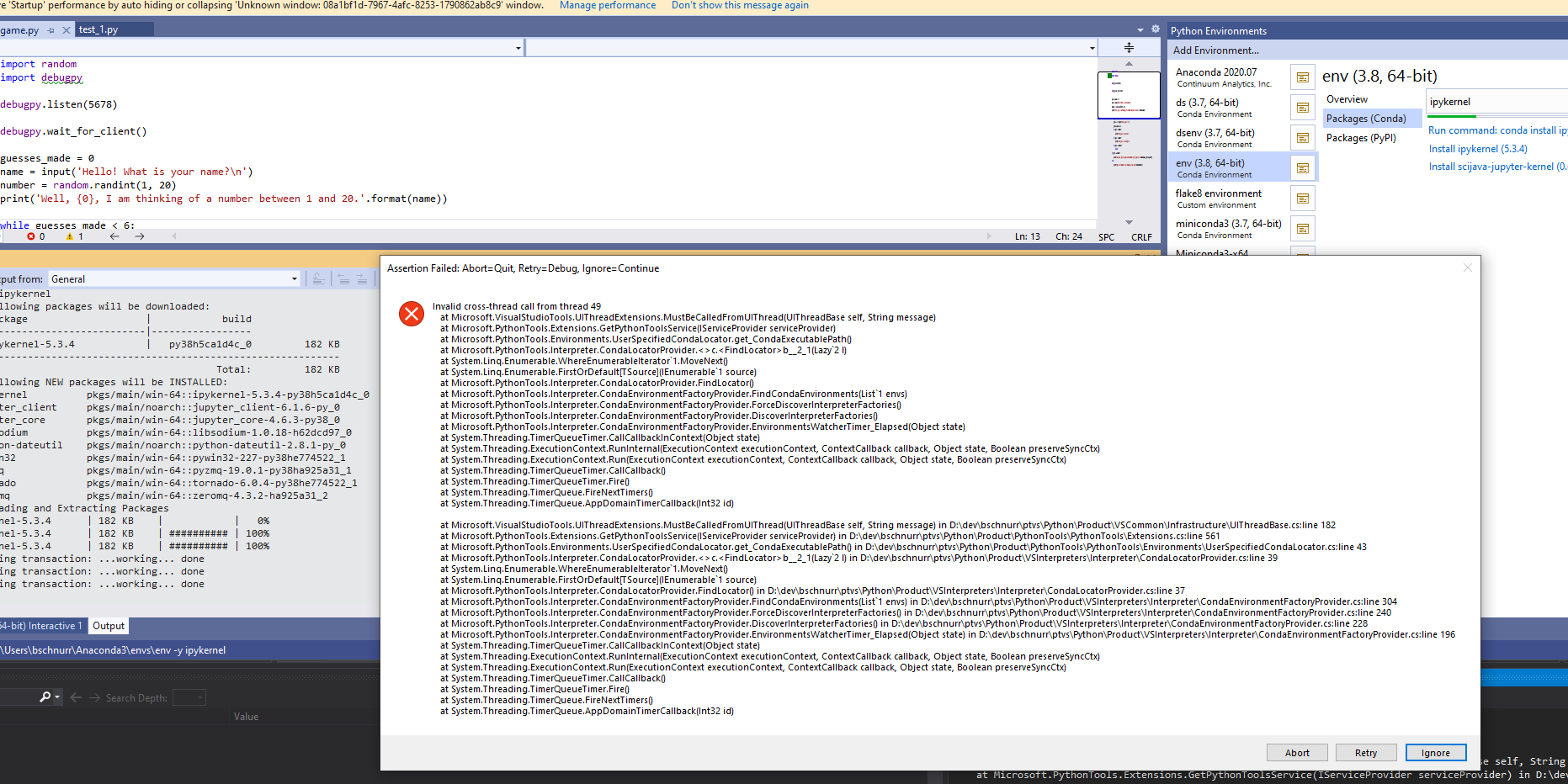The width and height of the screenshot is (1568, 784).
Task: Open the panel options dropdown arrow beside the gear
Action: [1142, 28]
